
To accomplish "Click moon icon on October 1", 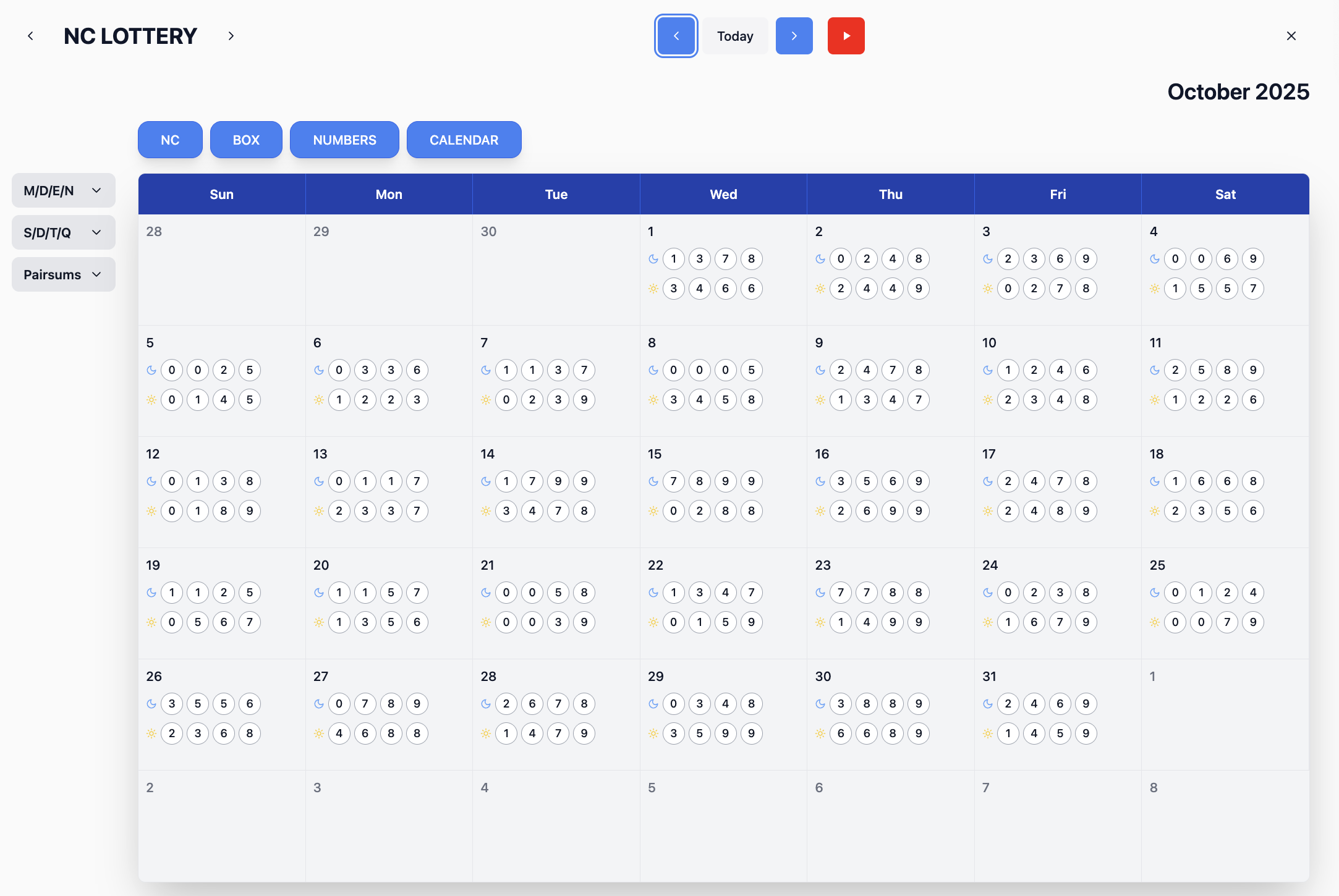I will pos(653,259).
